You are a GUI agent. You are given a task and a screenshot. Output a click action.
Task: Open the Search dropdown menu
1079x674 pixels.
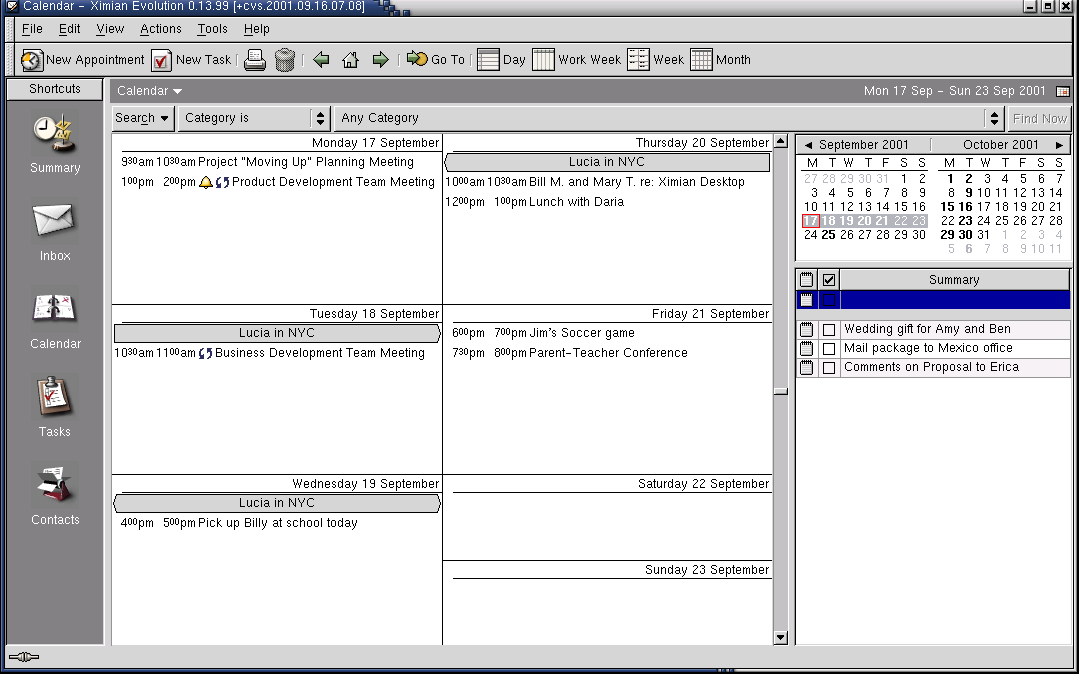click(142, 118)
